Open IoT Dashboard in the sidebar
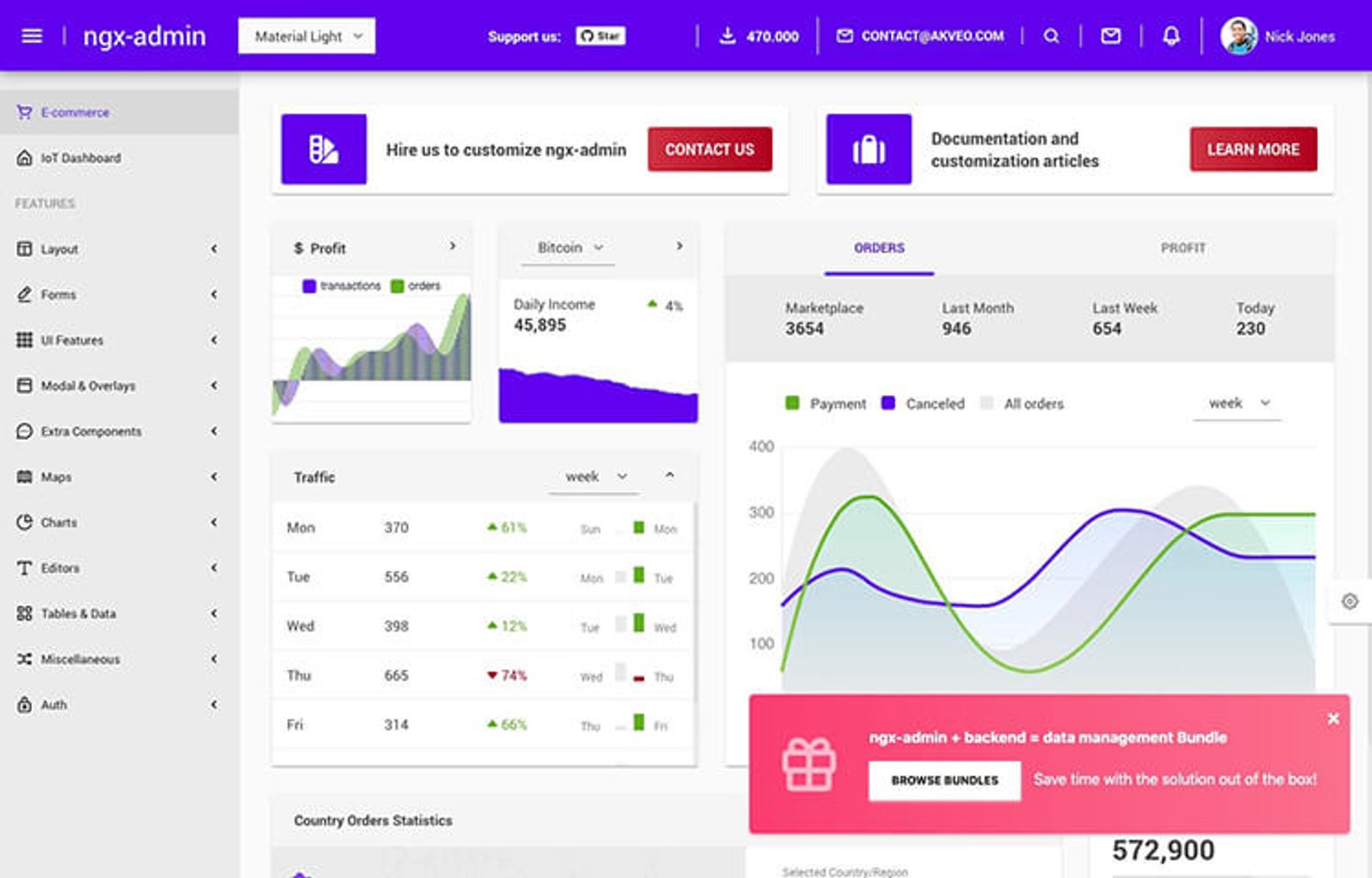This screenshot has width=1372, height=878. [x=119, y=158]
